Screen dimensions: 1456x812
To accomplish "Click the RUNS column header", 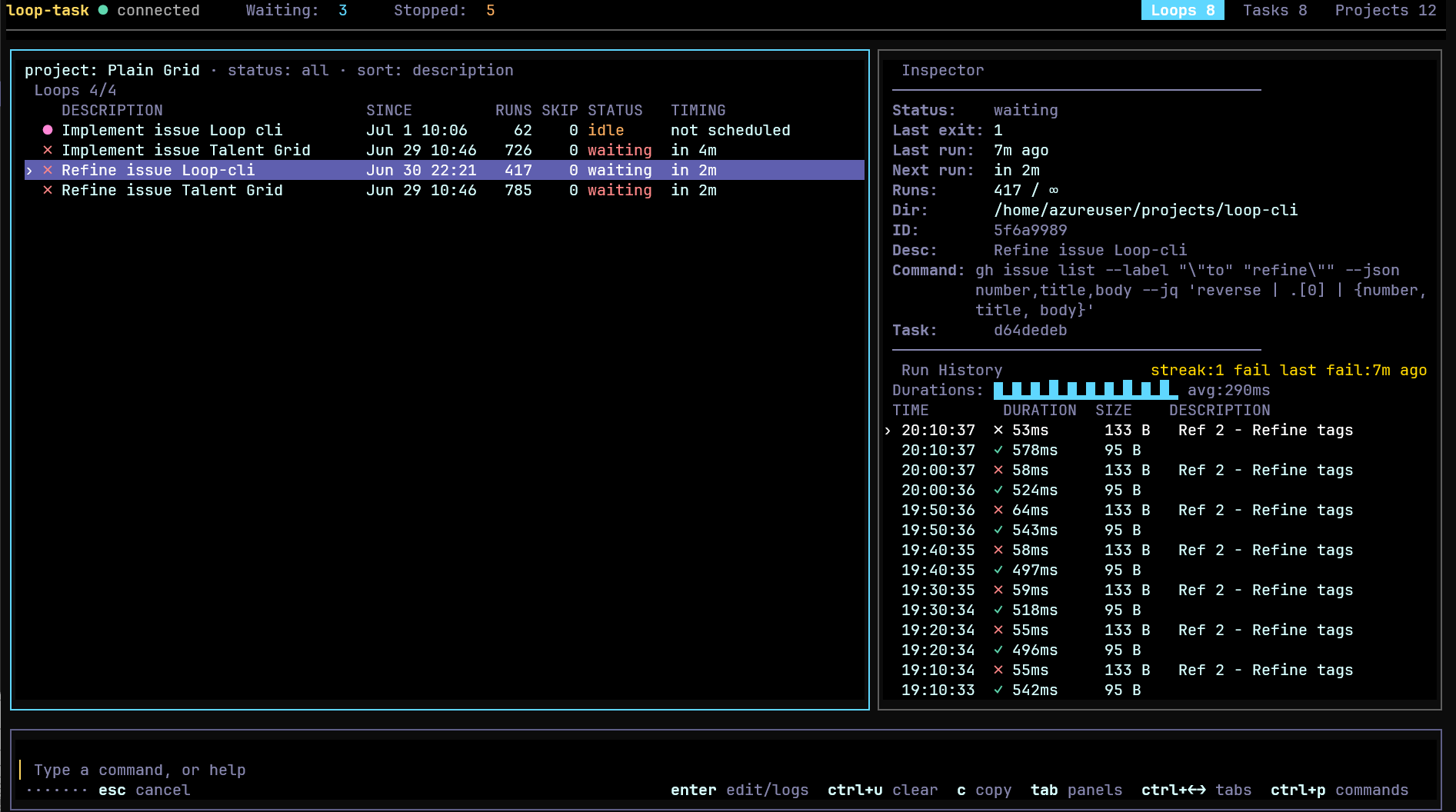I will click(x=513, y=110).
